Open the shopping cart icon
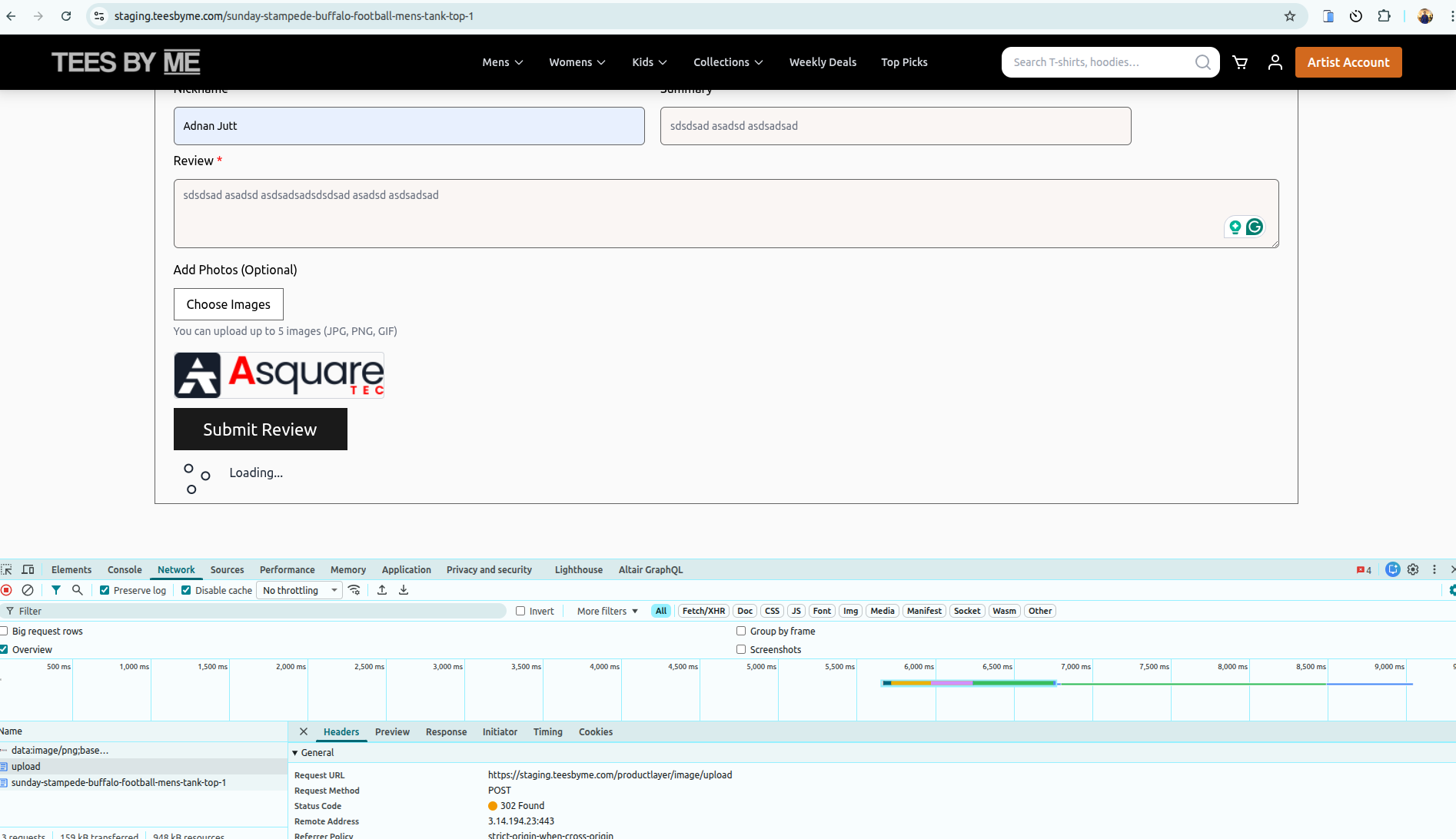Image resolution: width=1456 pixels, height=839 pixels. click(x=1240, y=62)
